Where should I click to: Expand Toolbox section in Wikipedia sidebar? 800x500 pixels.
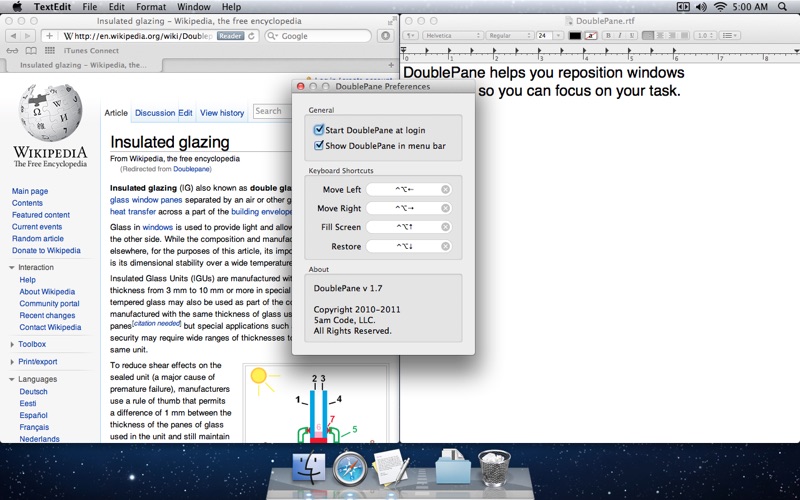click(x=12, y=344)
